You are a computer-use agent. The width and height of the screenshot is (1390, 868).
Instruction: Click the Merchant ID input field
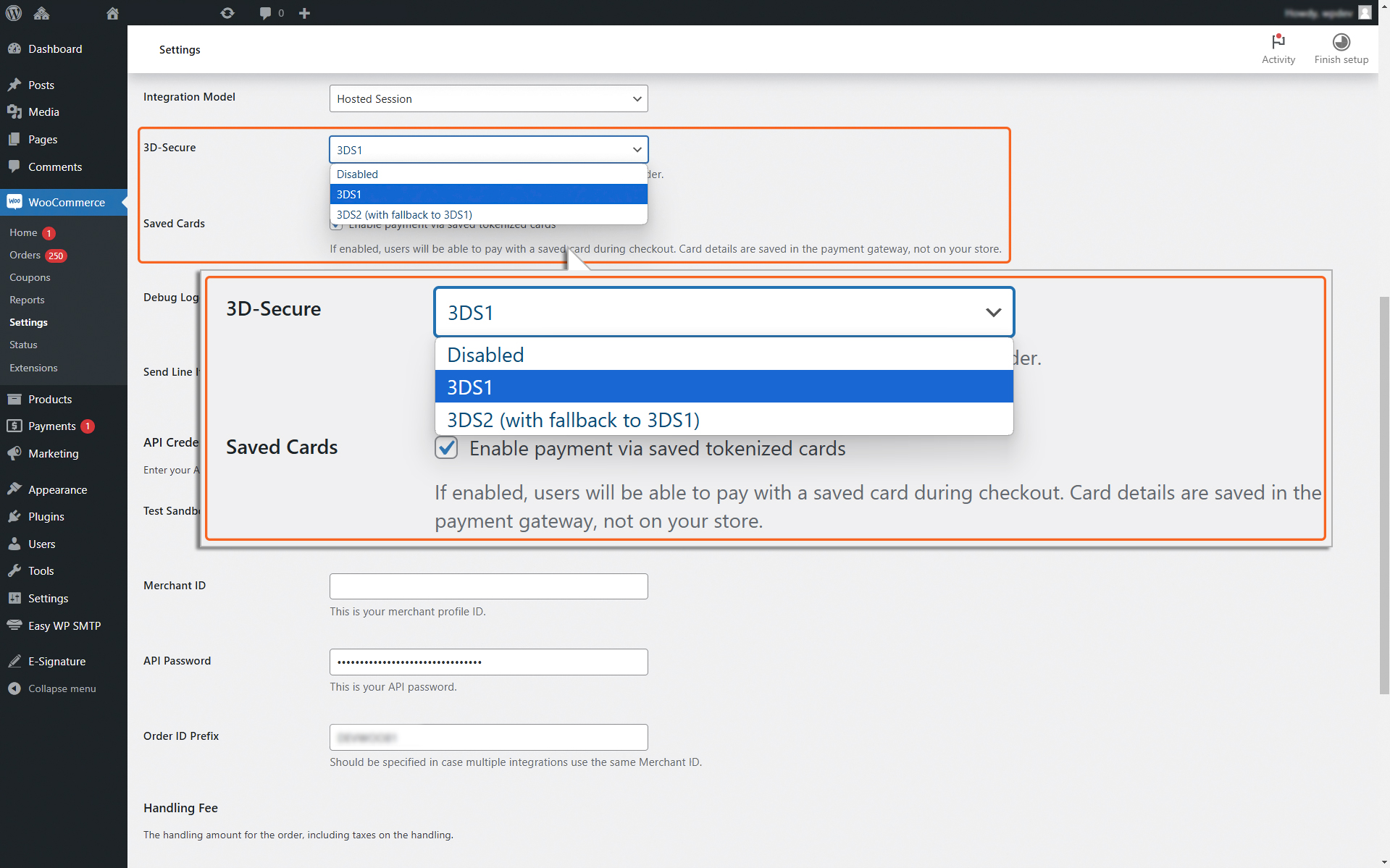click(488, 586)
